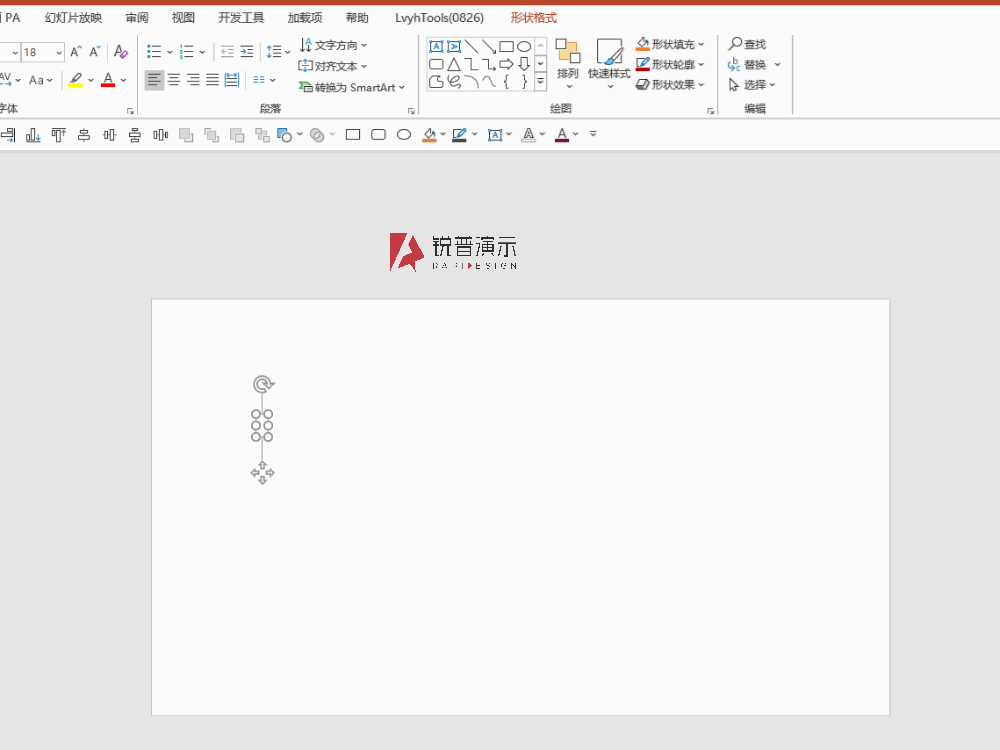Open the 排列 arrange menu
Screen dimensions: 1000x750
(568, 64)
